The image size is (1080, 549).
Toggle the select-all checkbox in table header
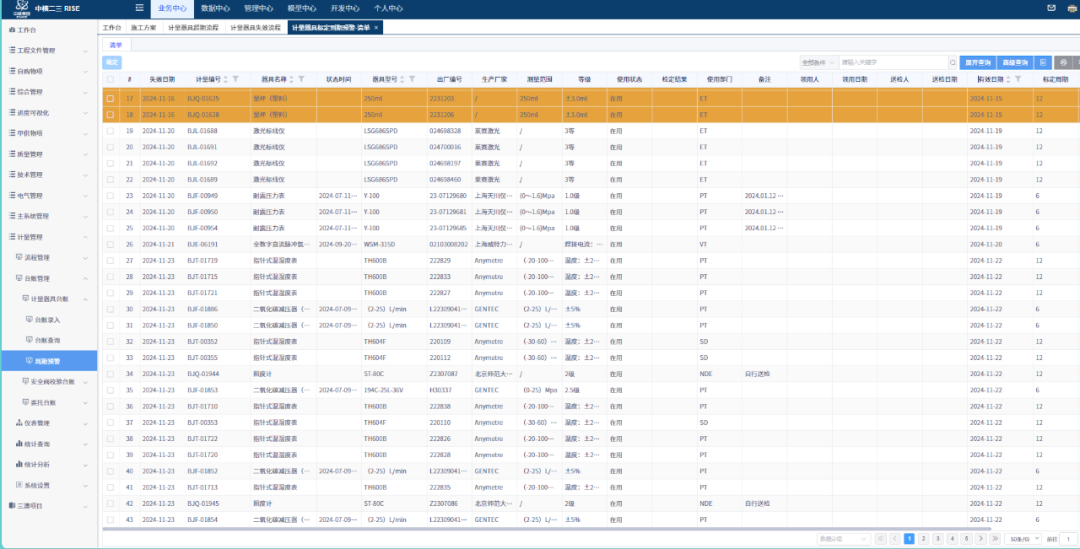point(110,79)
